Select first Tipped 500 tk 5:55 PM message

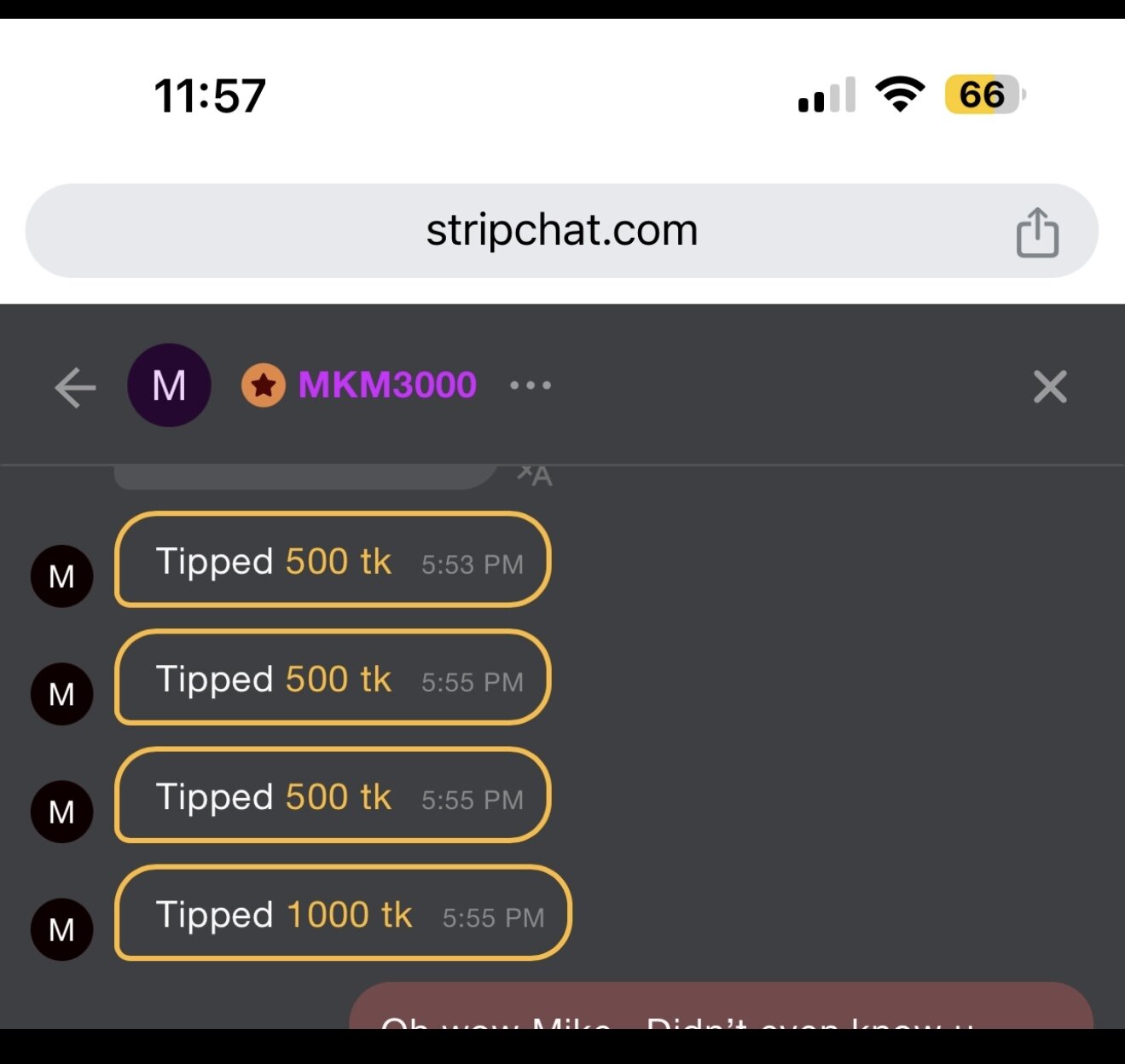[x=333, y=678]
